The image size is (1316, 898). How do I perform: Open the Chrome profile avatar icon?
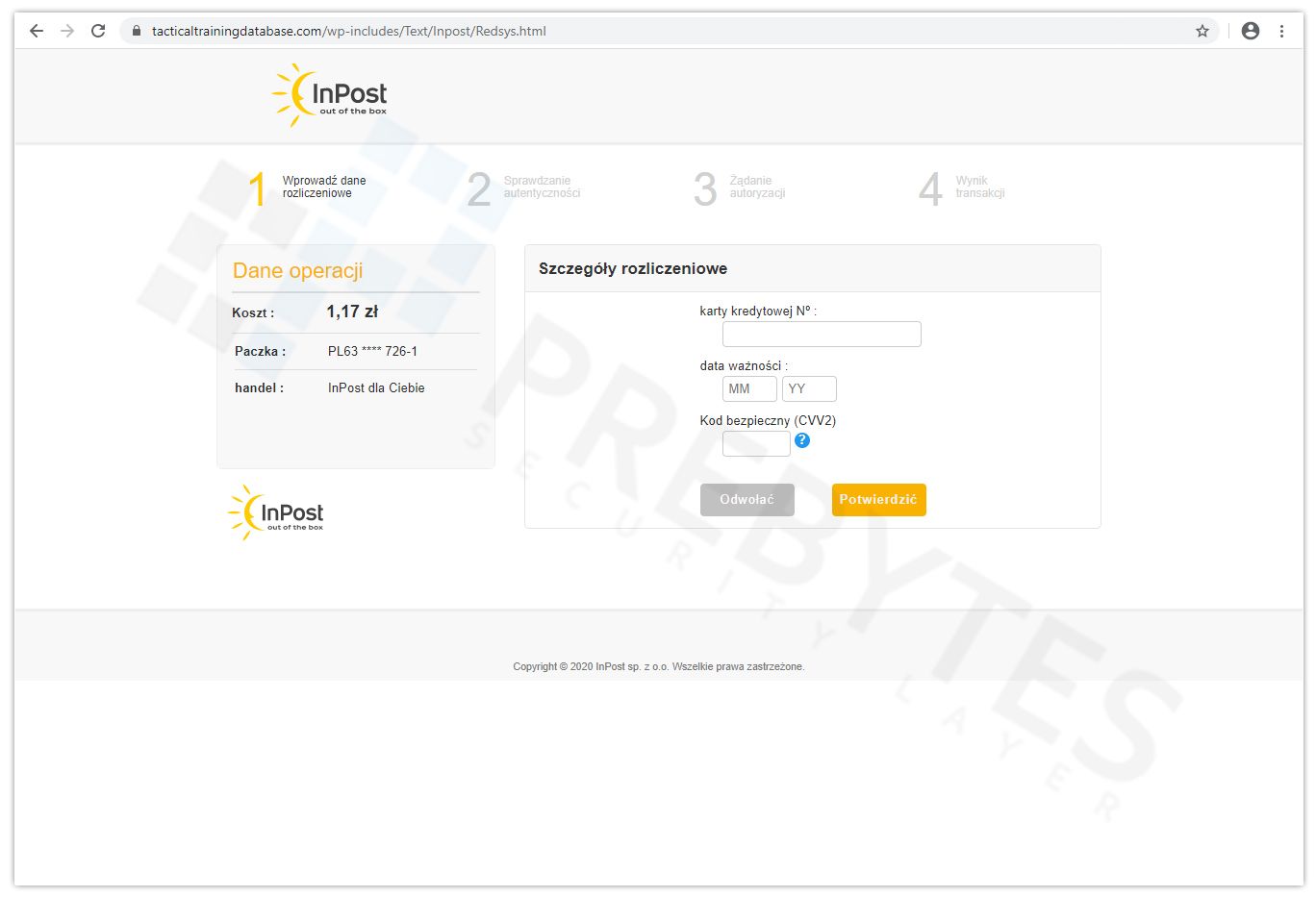click(x=1251, y=31)
